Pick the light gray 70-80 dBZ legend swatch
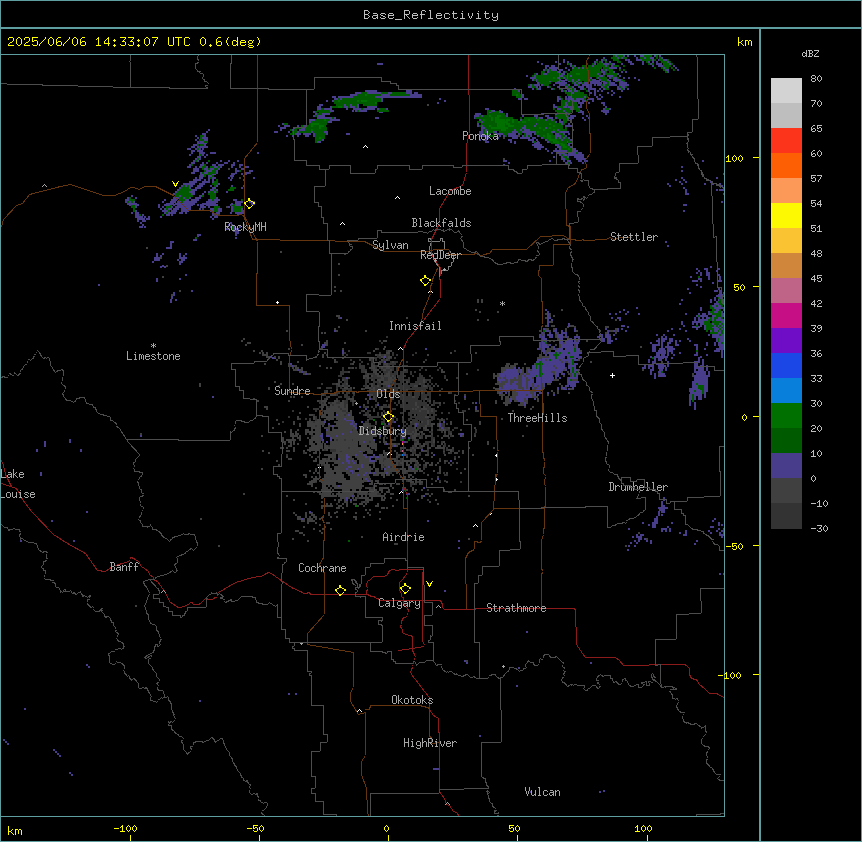 coord(786,91)
